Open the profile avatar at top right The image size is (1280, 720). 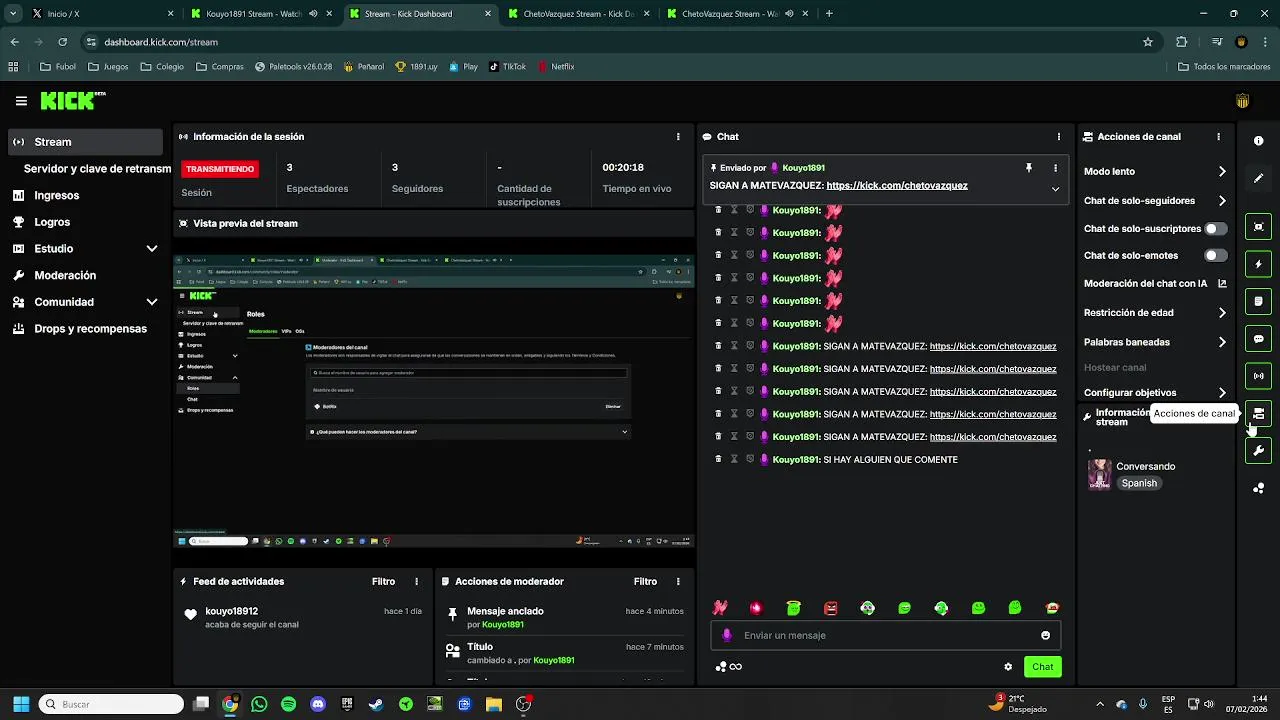tap(1242, 101)
